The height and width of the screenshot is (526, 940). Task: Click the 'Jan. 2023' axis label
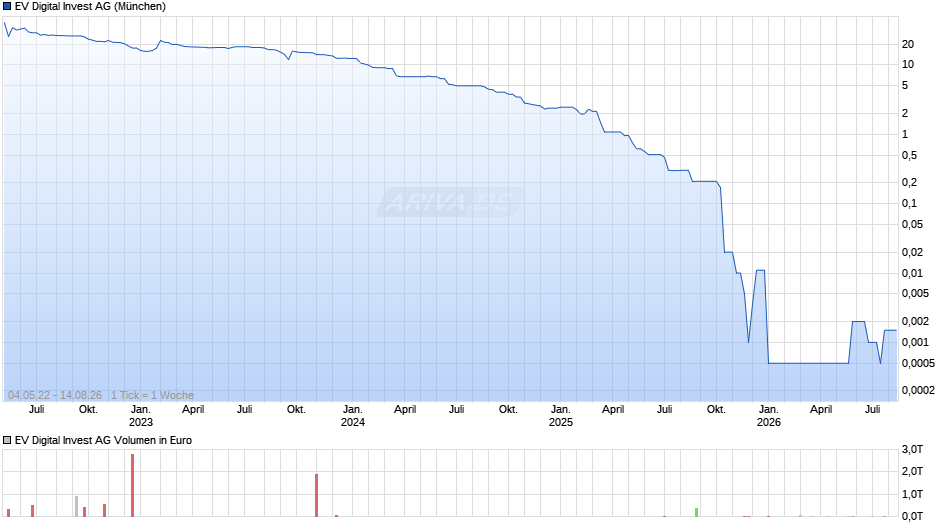(x=141, y=416)
